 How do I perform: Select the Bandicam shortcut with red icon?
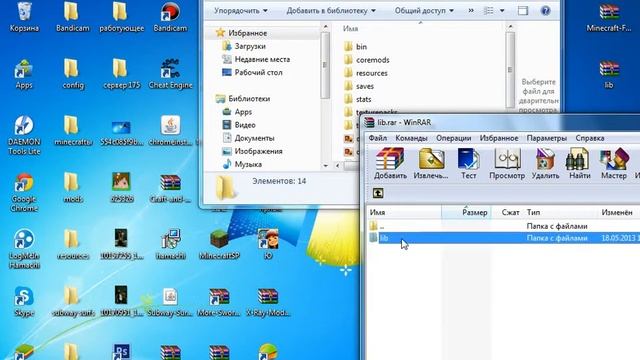point(170,17)
